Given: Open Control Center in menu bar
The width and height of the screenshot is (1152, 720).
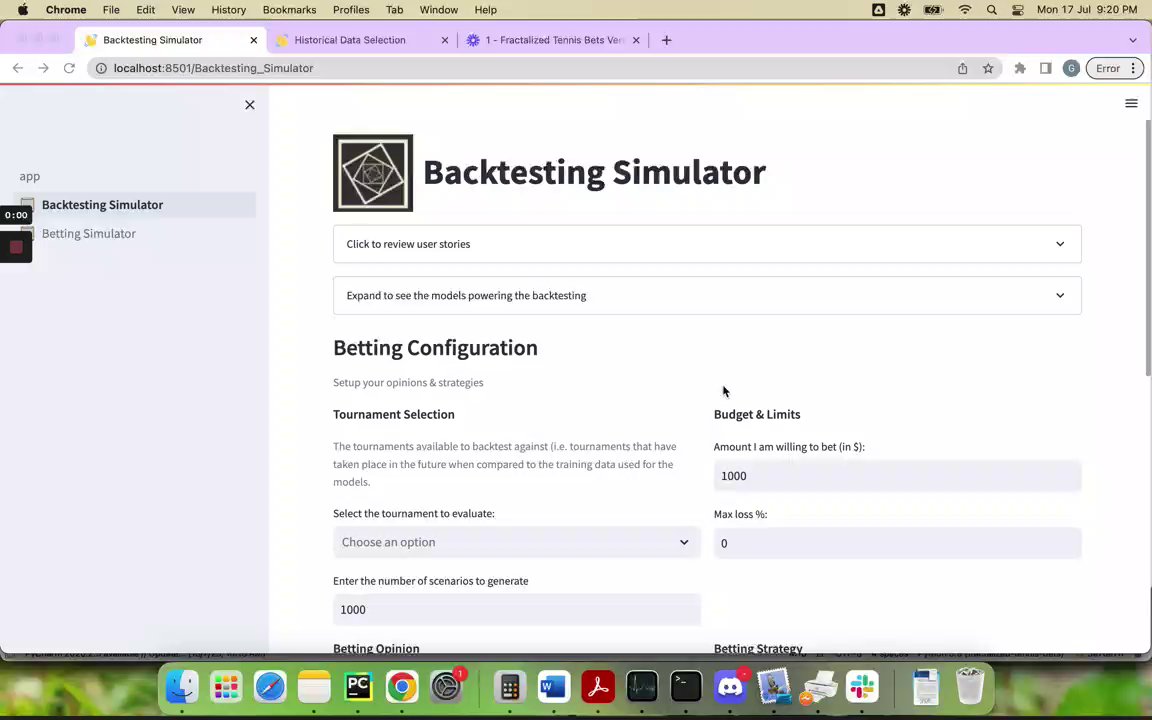Looking at the screenshot, I should [x=1018, y=10].
